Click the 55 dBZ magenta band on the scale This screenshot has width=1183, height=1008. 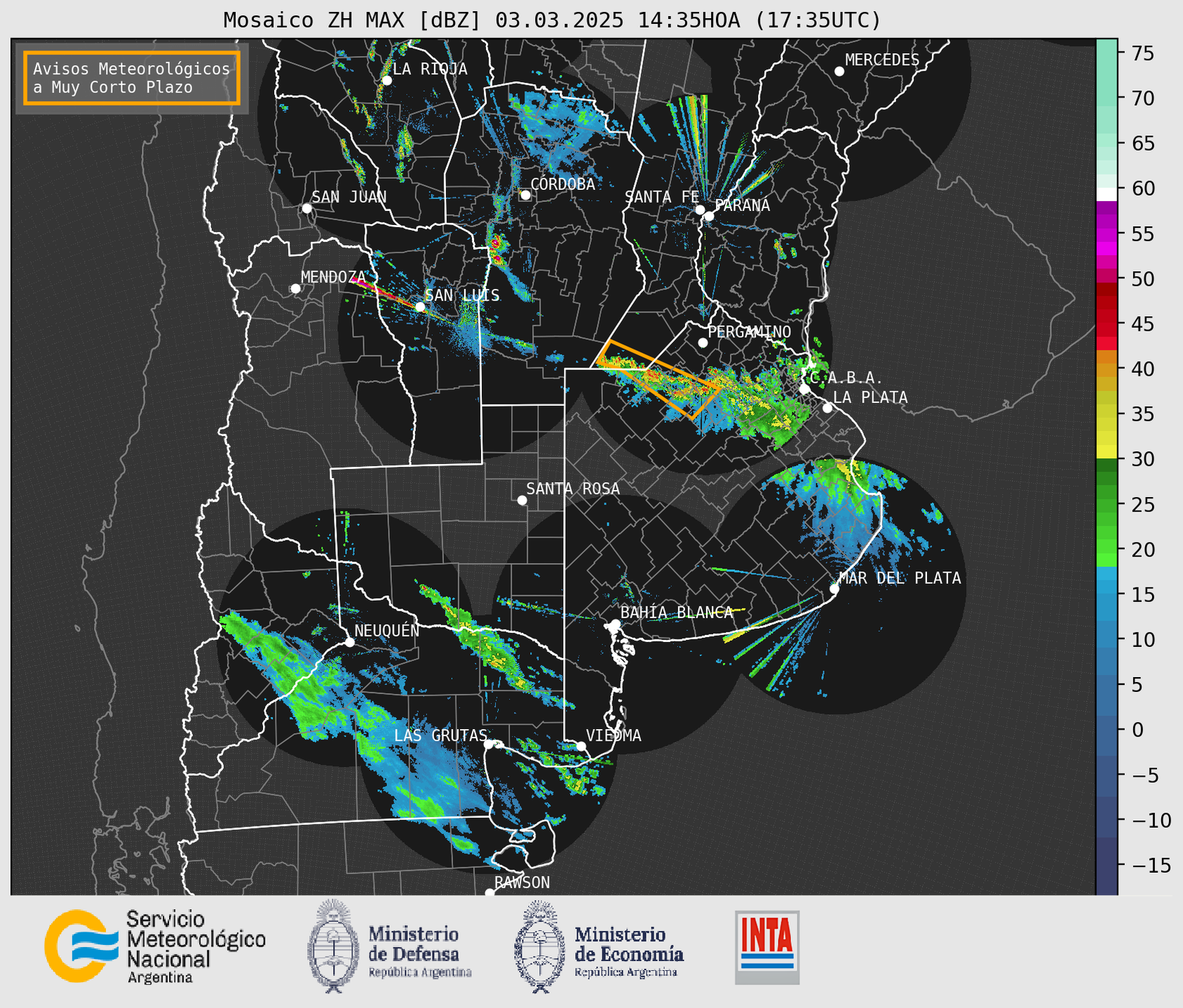1107,233
